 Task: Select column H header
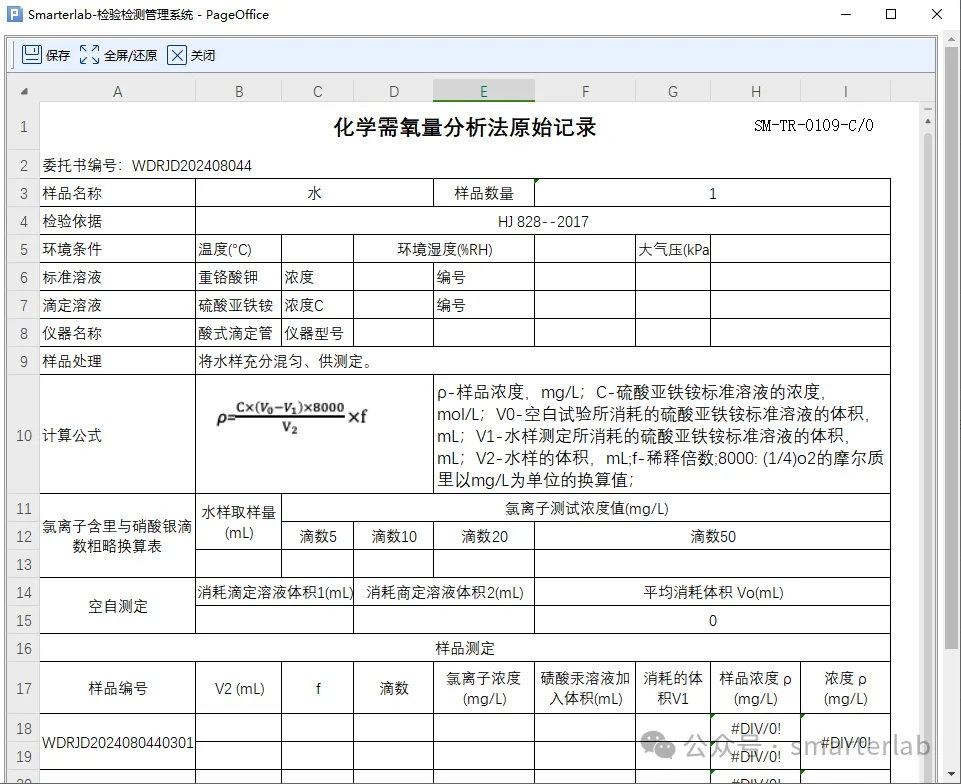coord(756,92)
